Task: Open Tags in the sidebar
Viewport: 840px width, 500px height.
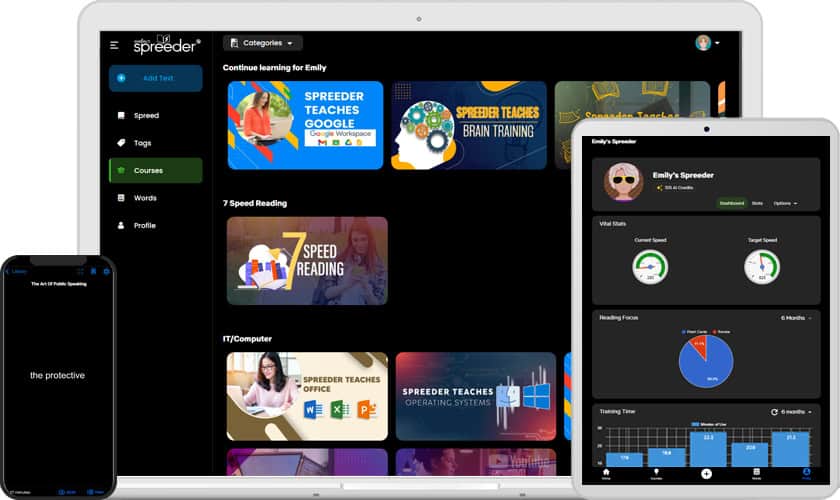Action: click(x=156, y=143)
